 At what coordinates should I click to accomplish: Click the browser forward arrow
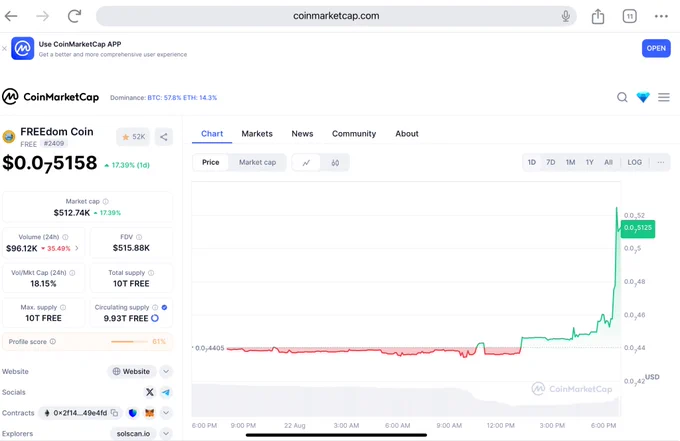click(x=42, y=16)
